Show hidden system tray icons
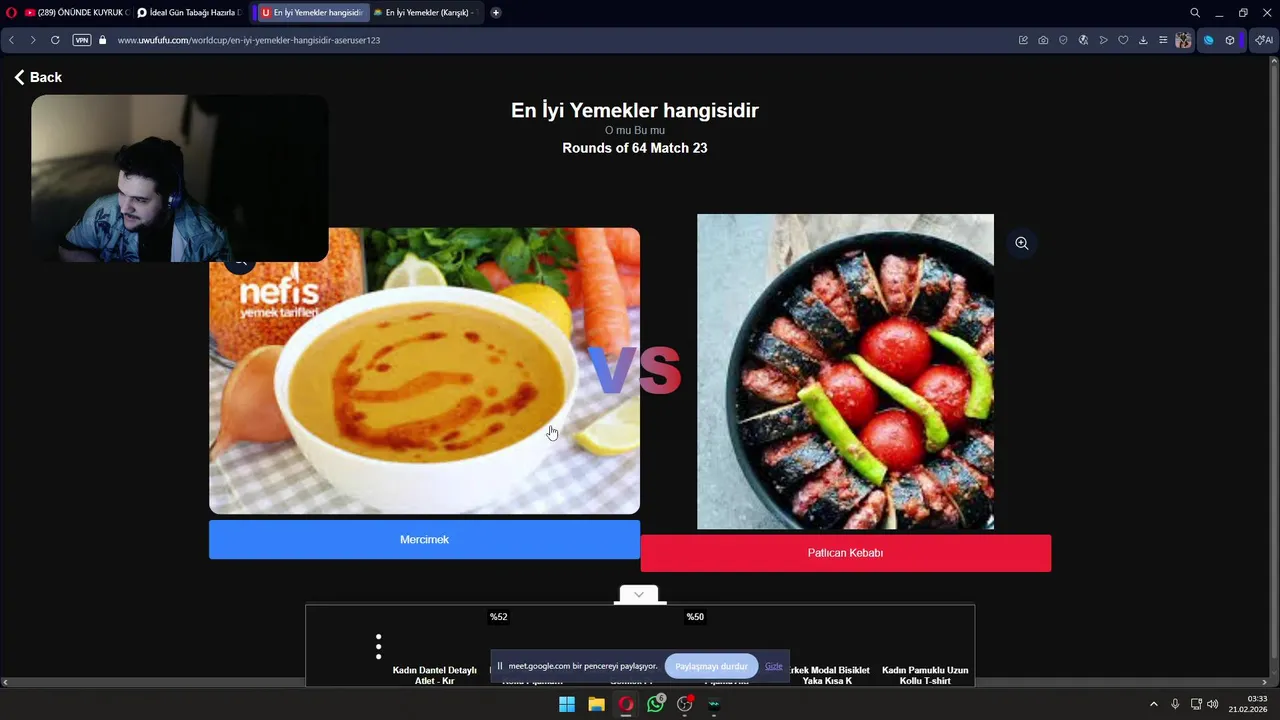The height and width of the screenshot is (720, 1280). click(x=1153, y=704)
